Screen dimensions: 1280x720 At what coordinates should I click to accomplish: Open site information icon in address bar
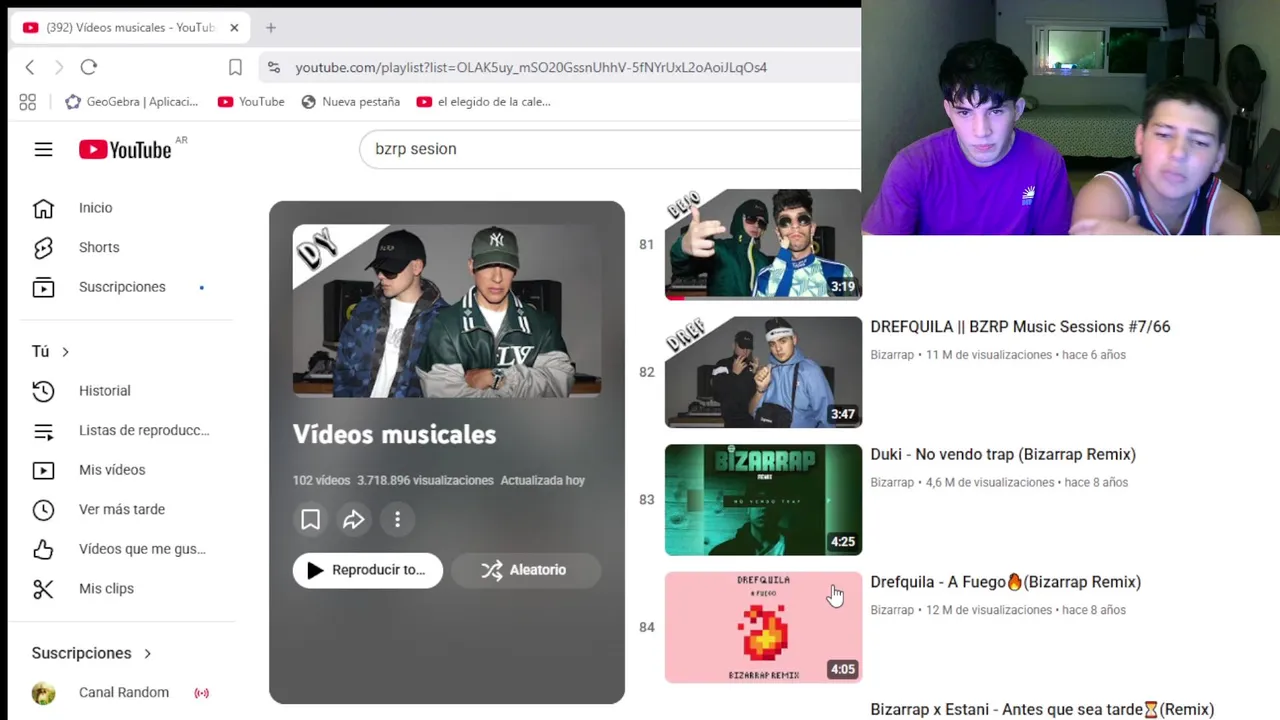[273, 67]
